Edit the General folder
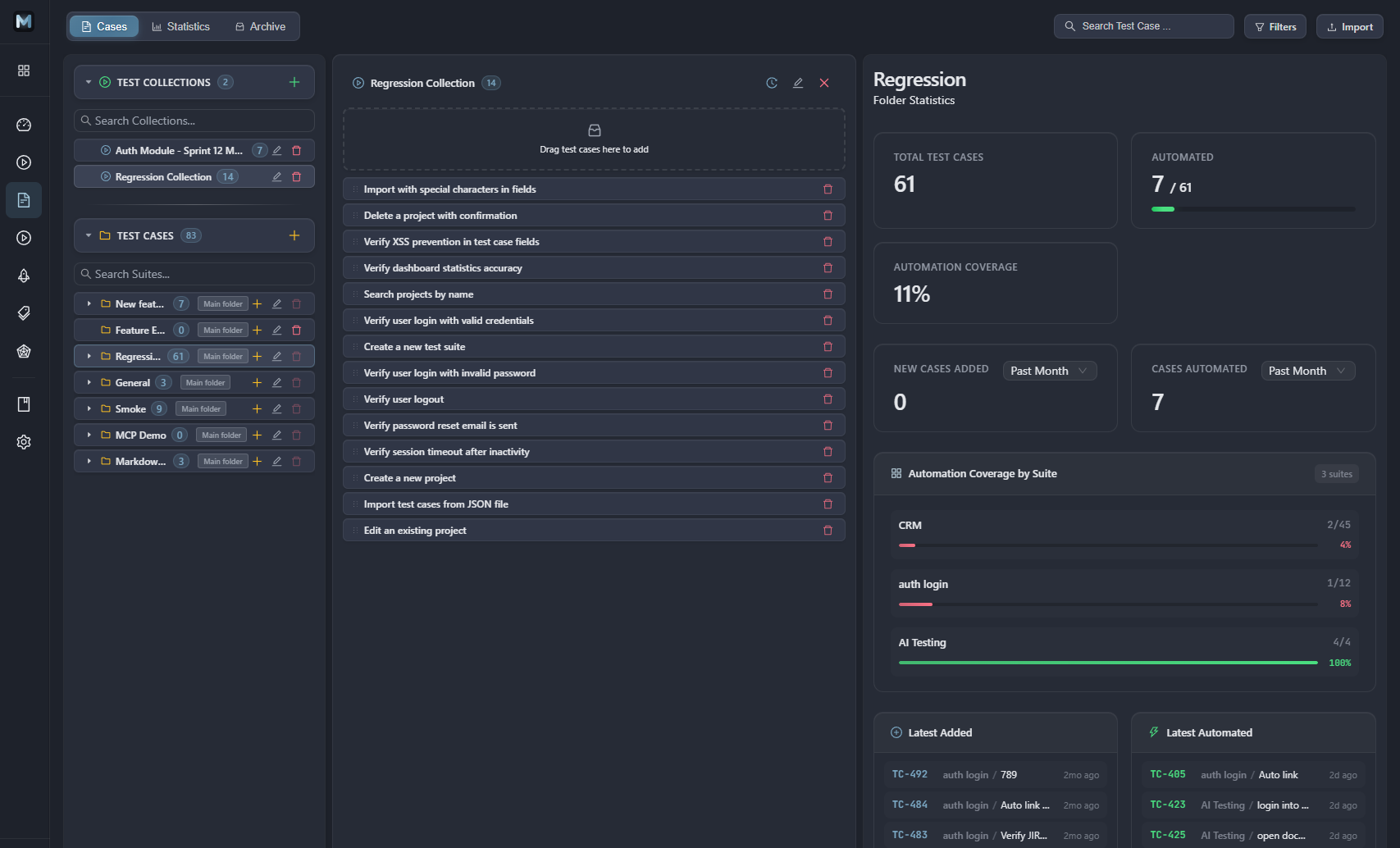Screen dimensions: 1400x848 [x=277, y=383]
